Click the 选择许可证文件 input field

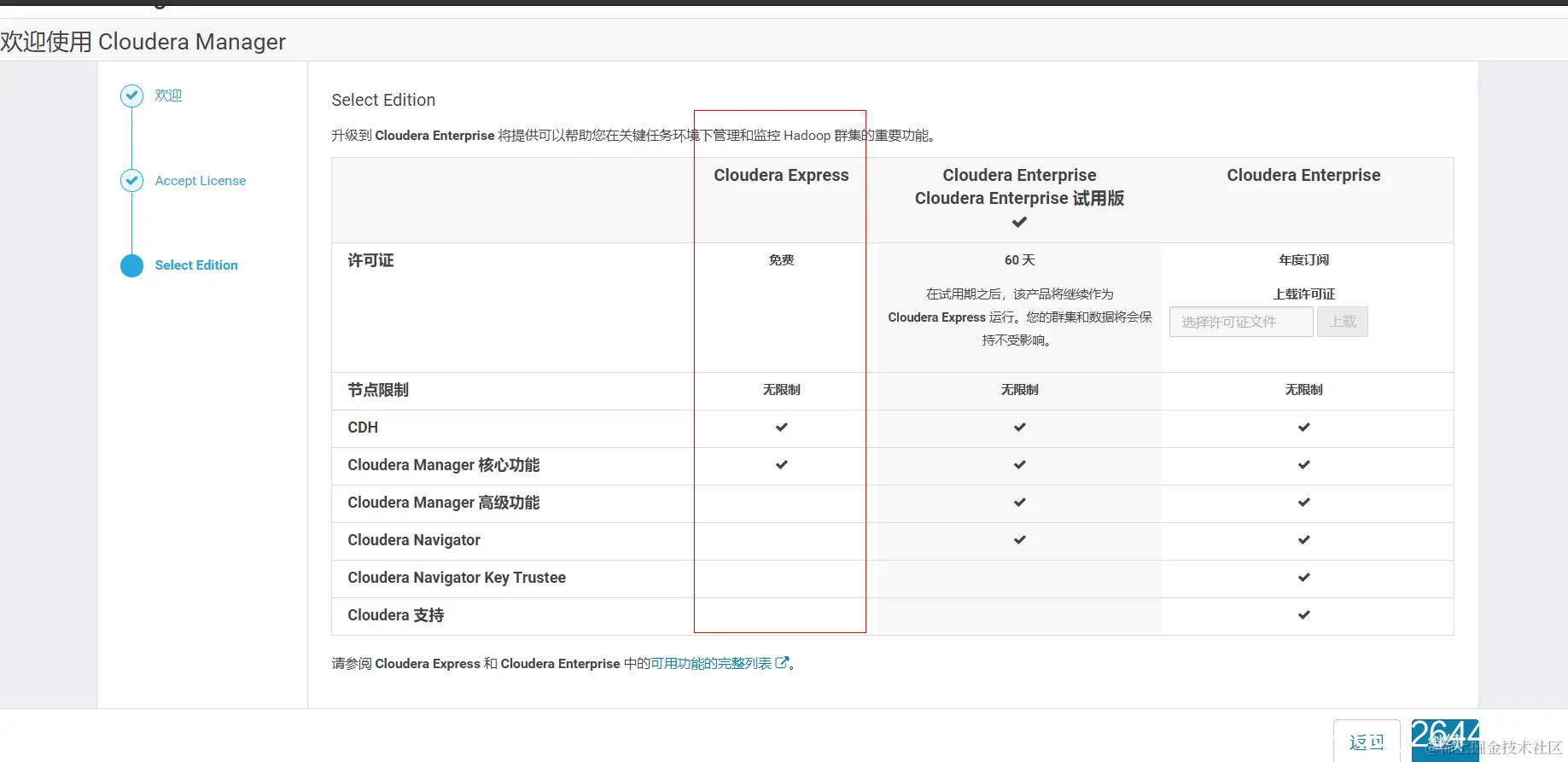click(x=1241, y=322)
